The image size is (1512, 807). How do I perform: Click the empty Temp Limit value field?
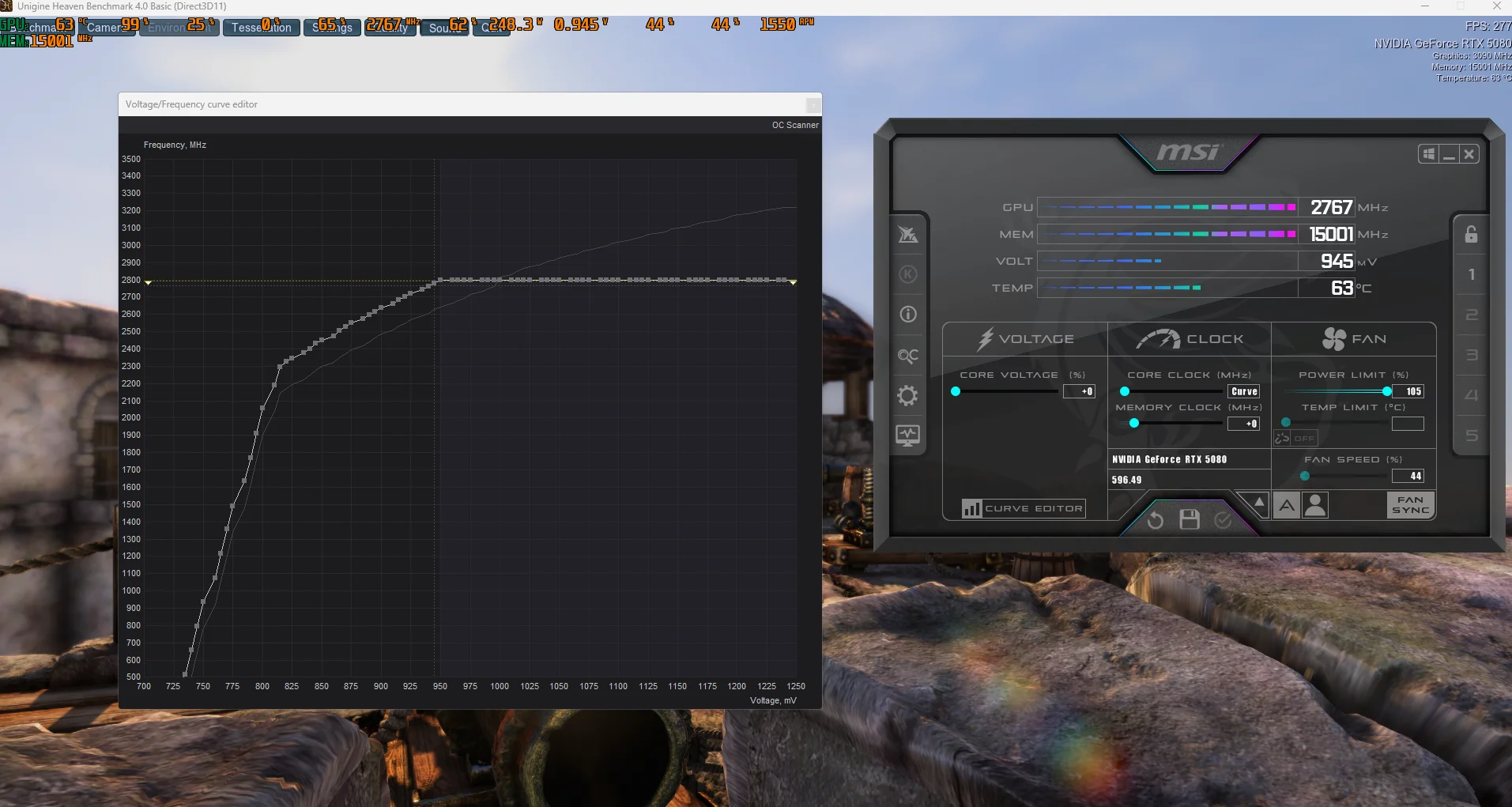1408,424
